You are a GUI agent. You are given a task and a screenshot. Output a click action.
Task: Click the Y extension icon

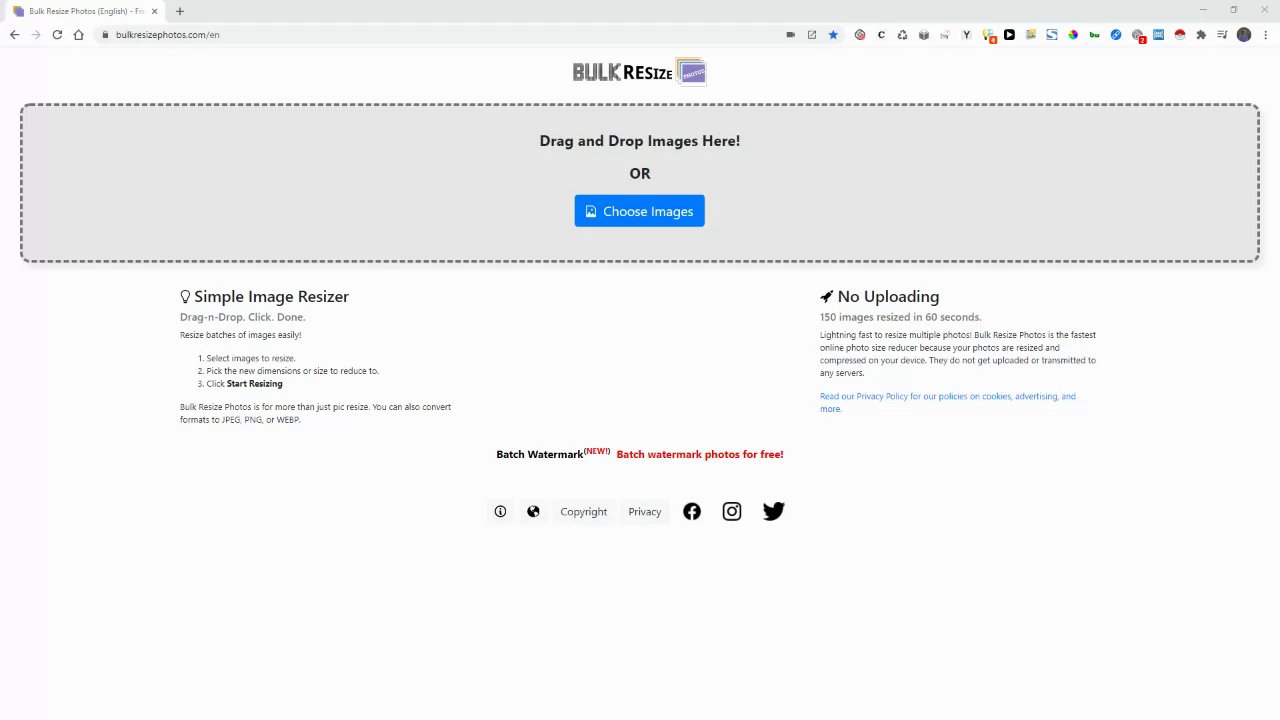[x=966, y=34]
